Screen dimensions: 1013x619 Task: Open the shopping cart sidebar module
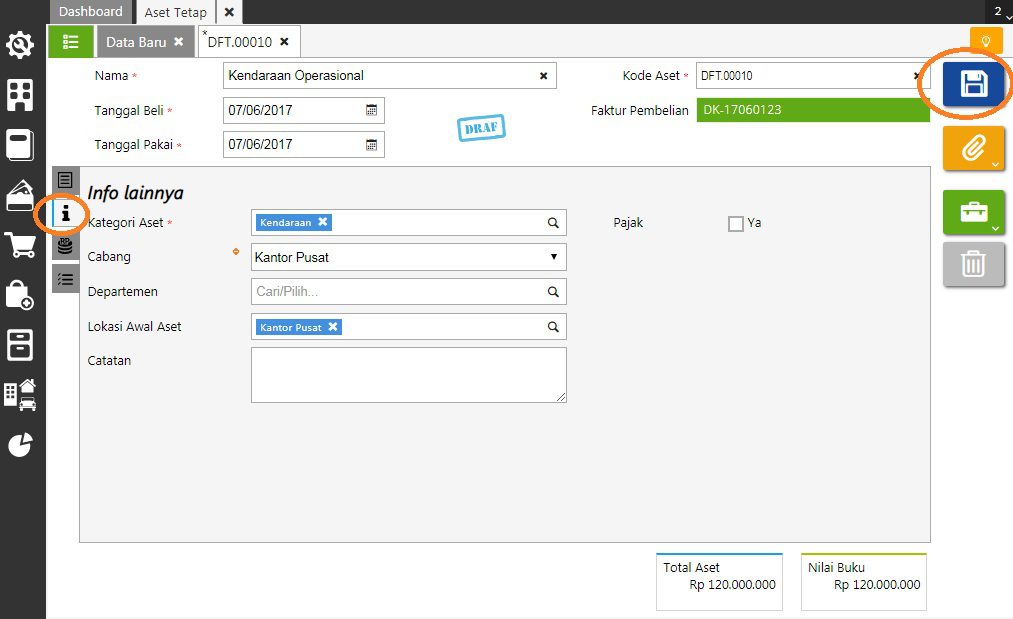[21, 245]
